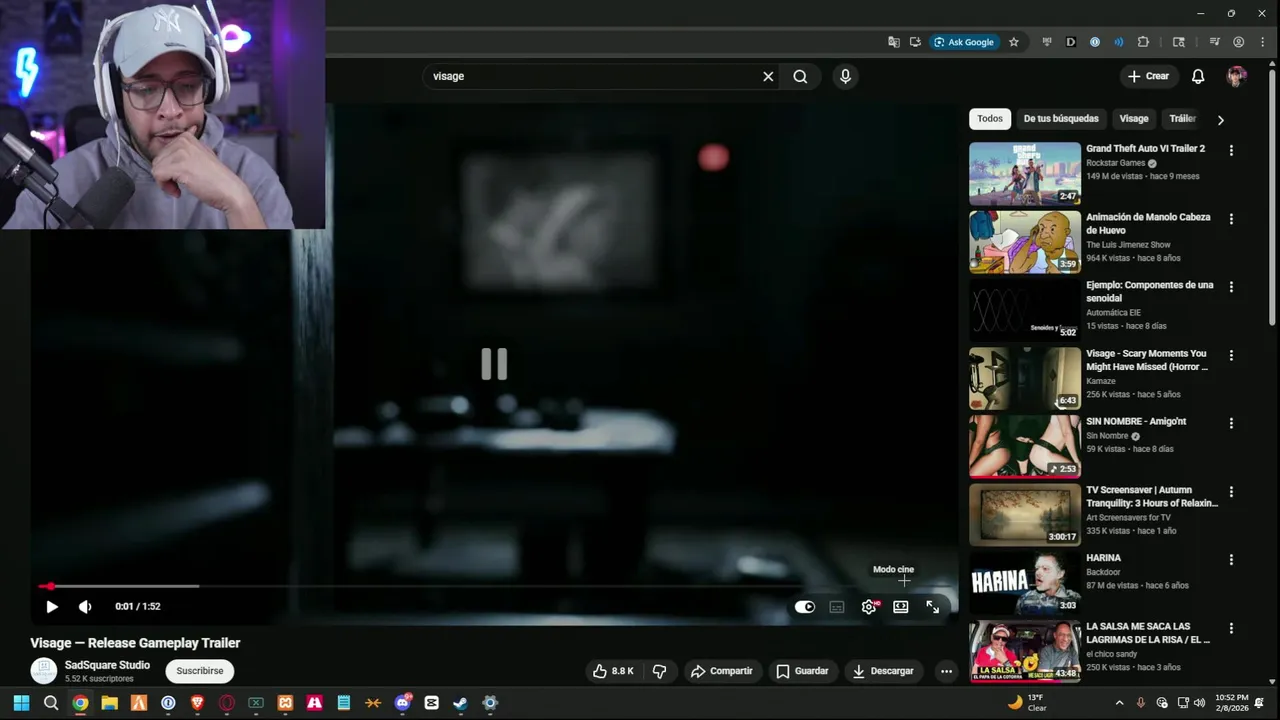Open the YouTube notifications bell
1280x720 pixels.
coord(1198,76)
